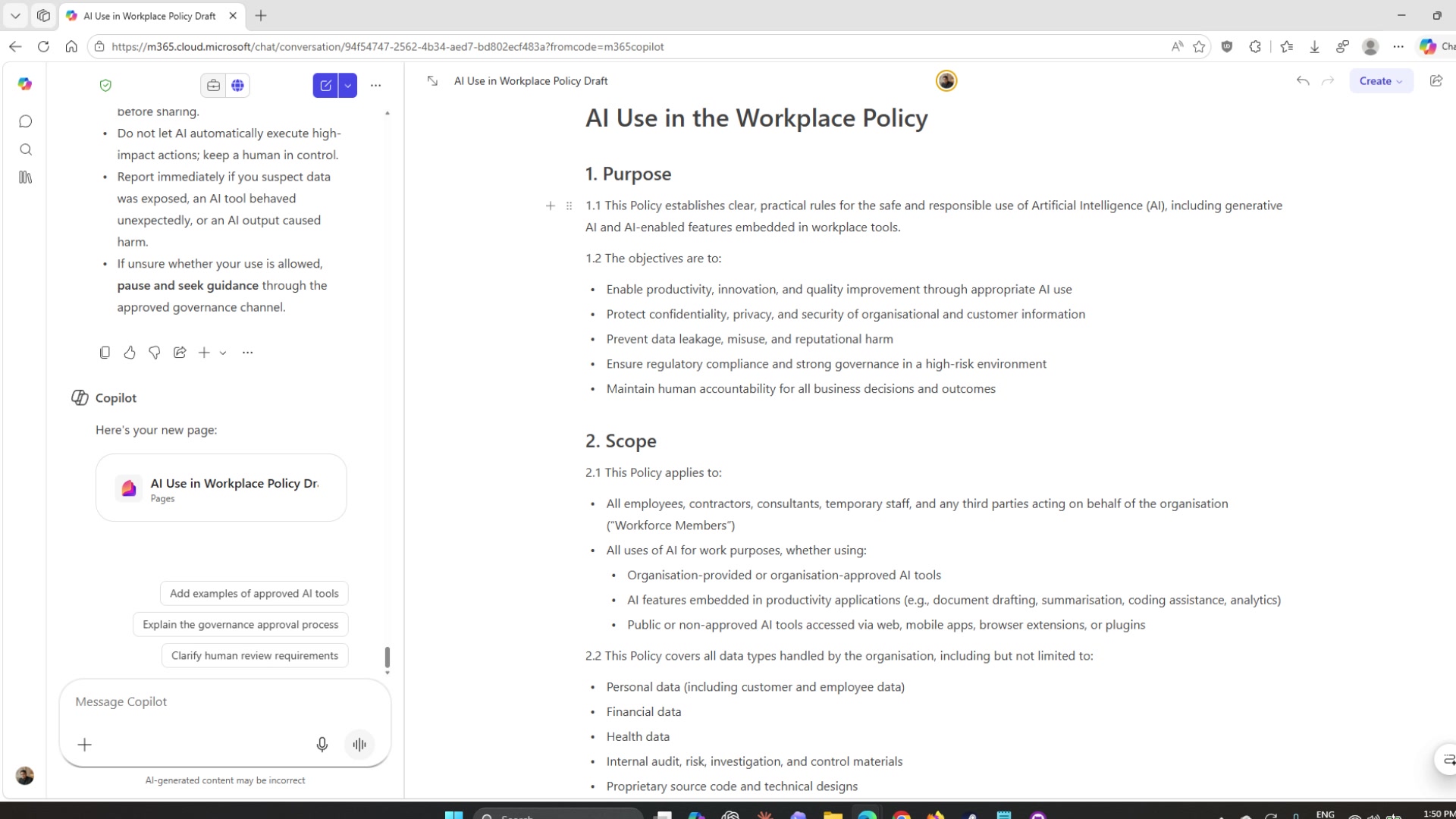This screenshot has height=819, width=1456.
Task: Click the green protection shield icon
Action: click(105, 86)
